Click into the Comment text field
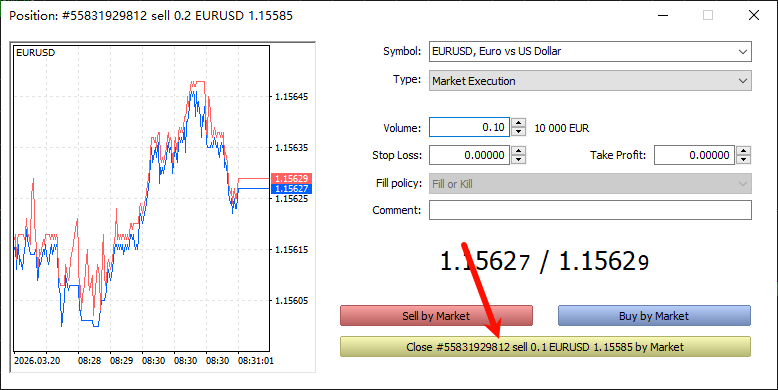This screenshot has height=390, width=778. click(x=590, y=210)
